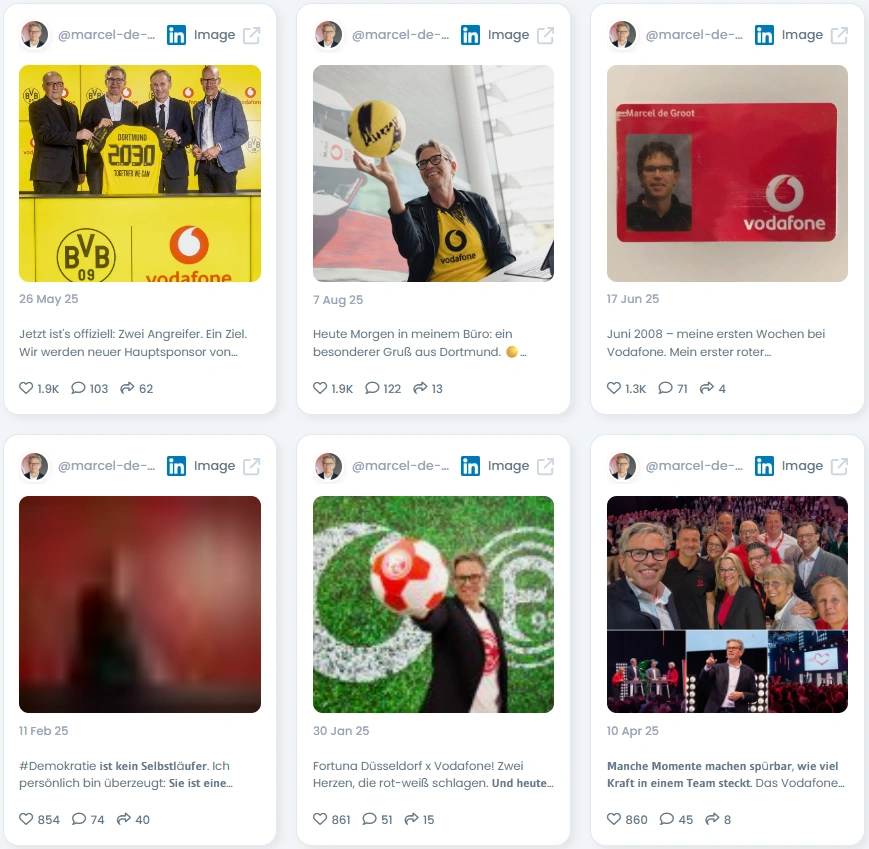Open external link icon on 10 Apr 25 post
The width and height of the screenshot is (869, 849).
[839, 467]
